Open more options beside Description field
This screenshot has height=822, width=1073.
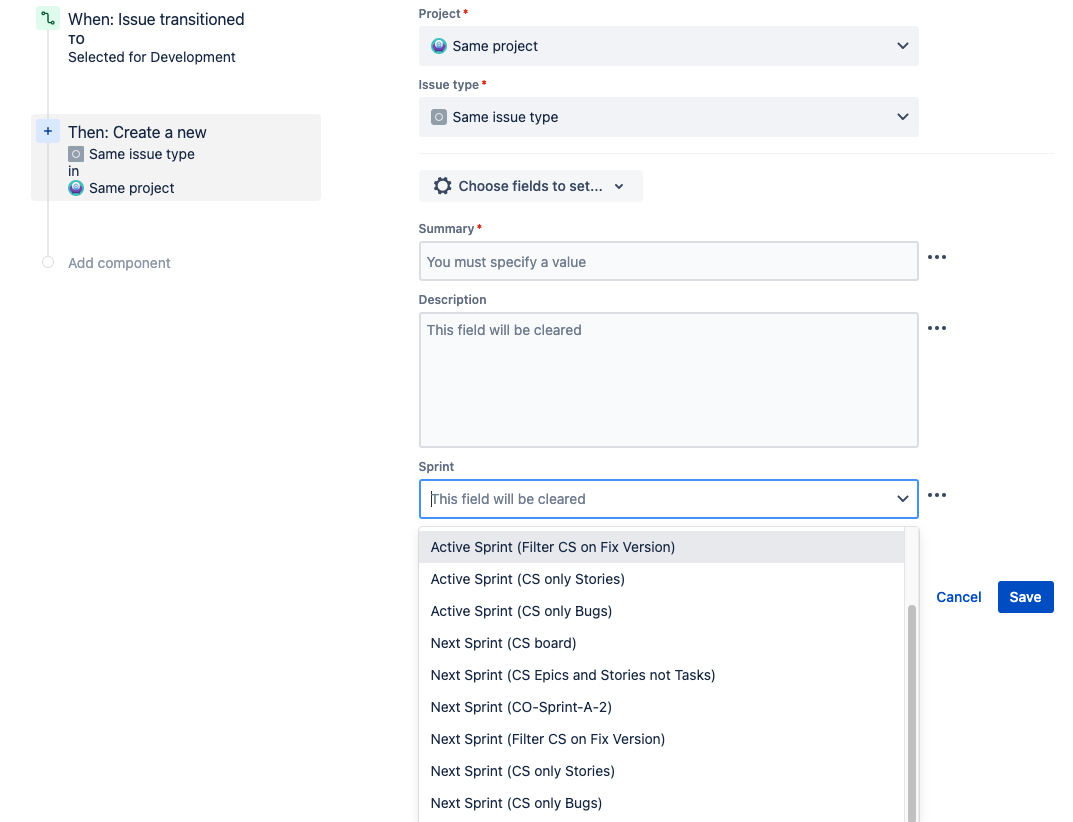coord(936,329)
